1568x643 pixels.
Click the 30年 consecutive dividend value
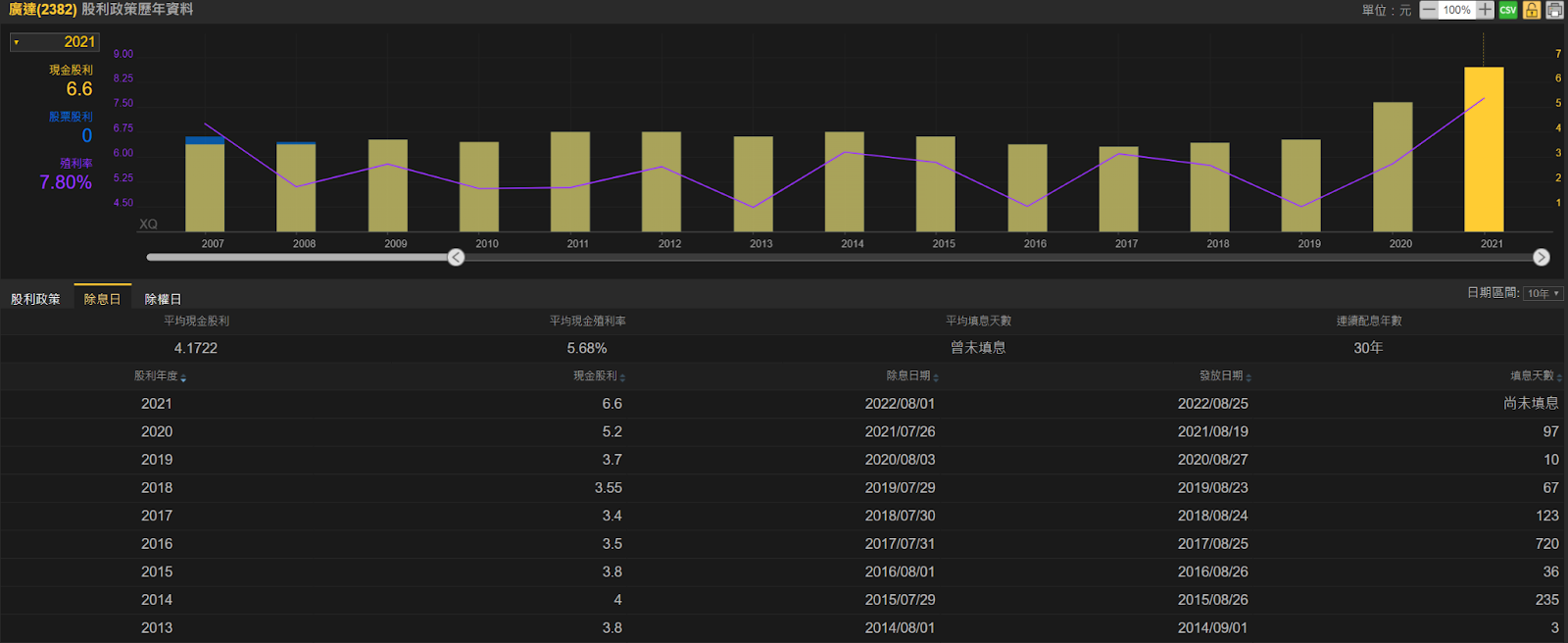1368,348
